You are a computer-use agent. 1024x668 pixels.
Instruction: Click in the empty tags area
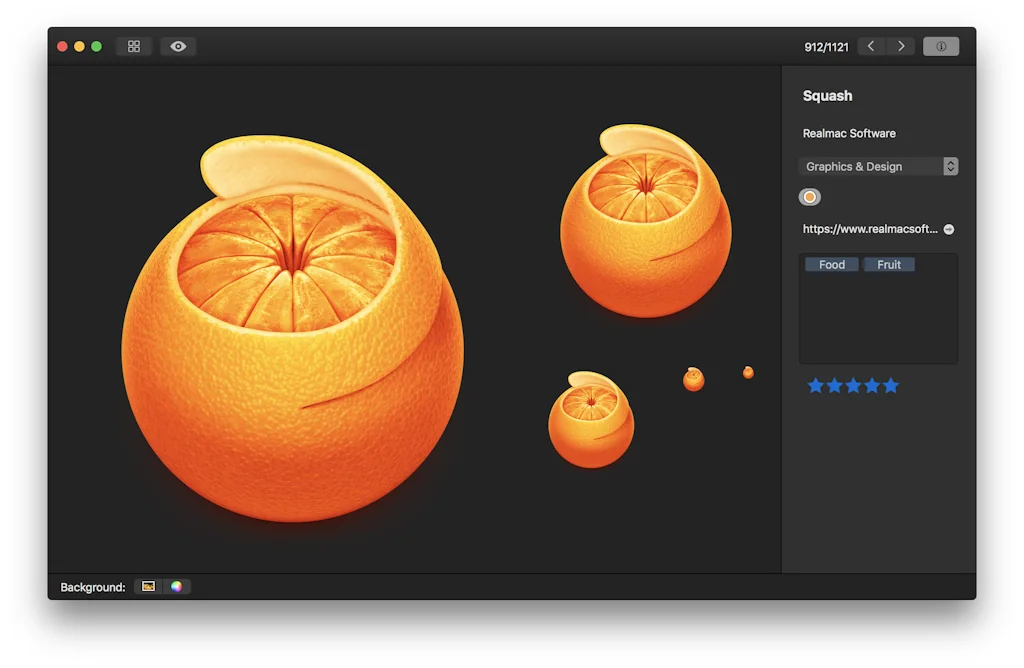click(x=878, y=320)
